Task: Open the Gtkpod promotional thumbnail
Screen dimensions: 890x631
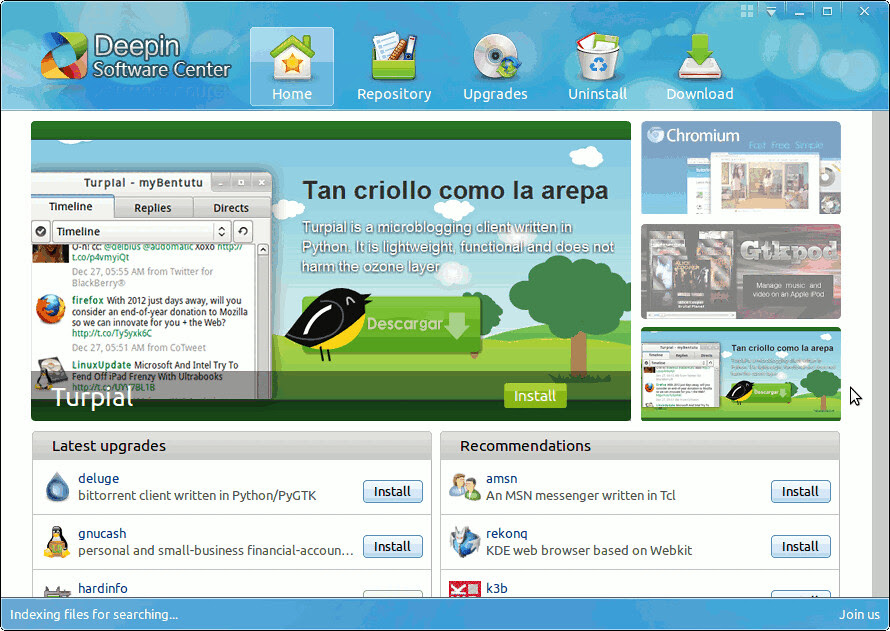Action: (740, 271)
